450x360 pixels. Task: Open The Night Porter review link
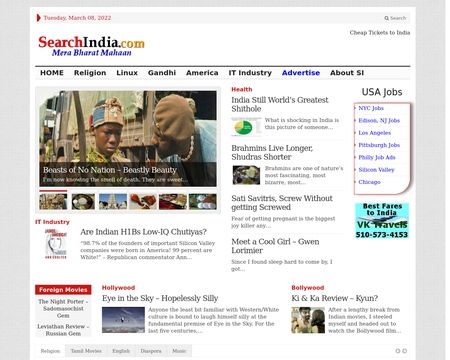coord(63,308)
